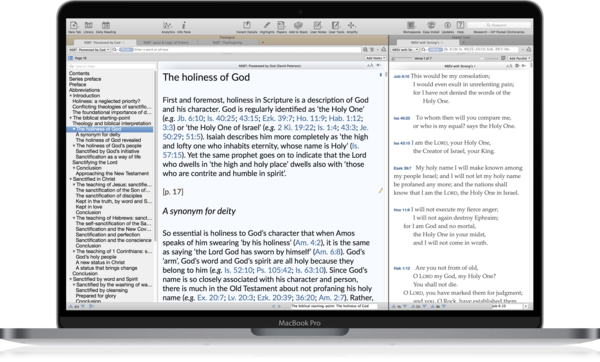Switch to the NSBT: Thanksgiving tab

[227, 42]
